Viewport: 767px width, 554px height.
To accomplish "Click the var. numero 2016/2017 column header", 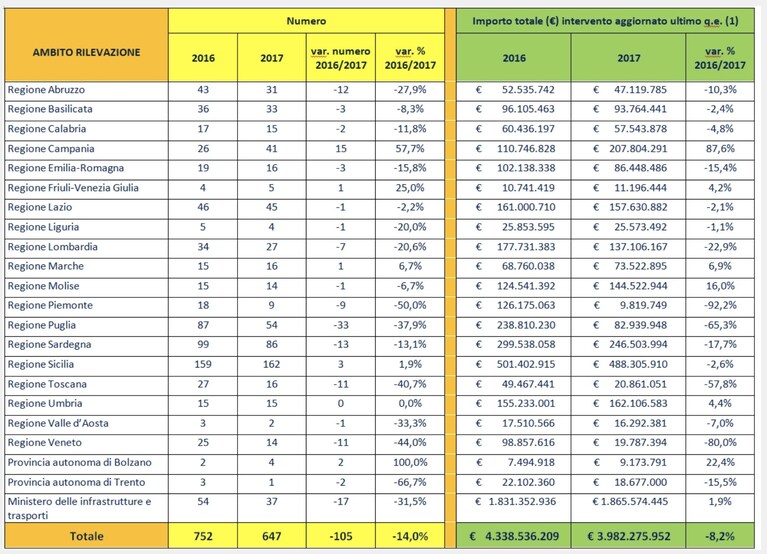I will [x=341, y=58].
